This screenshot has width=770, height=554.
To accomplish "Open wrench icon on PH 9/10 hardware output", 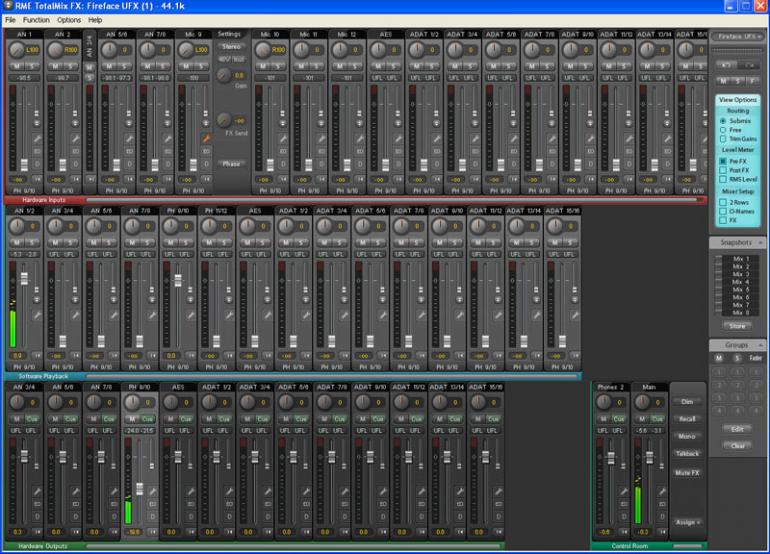I will click(152, 491).
